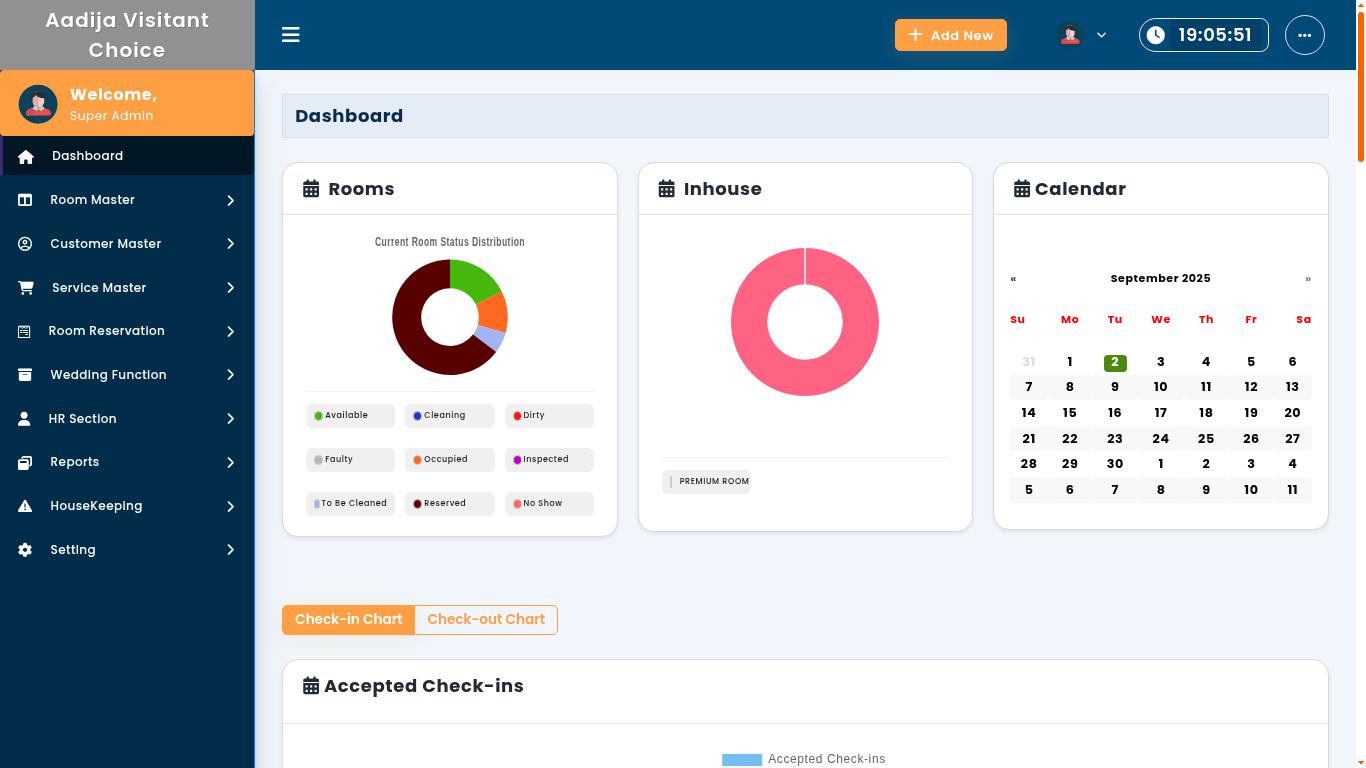Click the clock icon beside the time
The image size is (1366, 768).
click(1156, 35)
